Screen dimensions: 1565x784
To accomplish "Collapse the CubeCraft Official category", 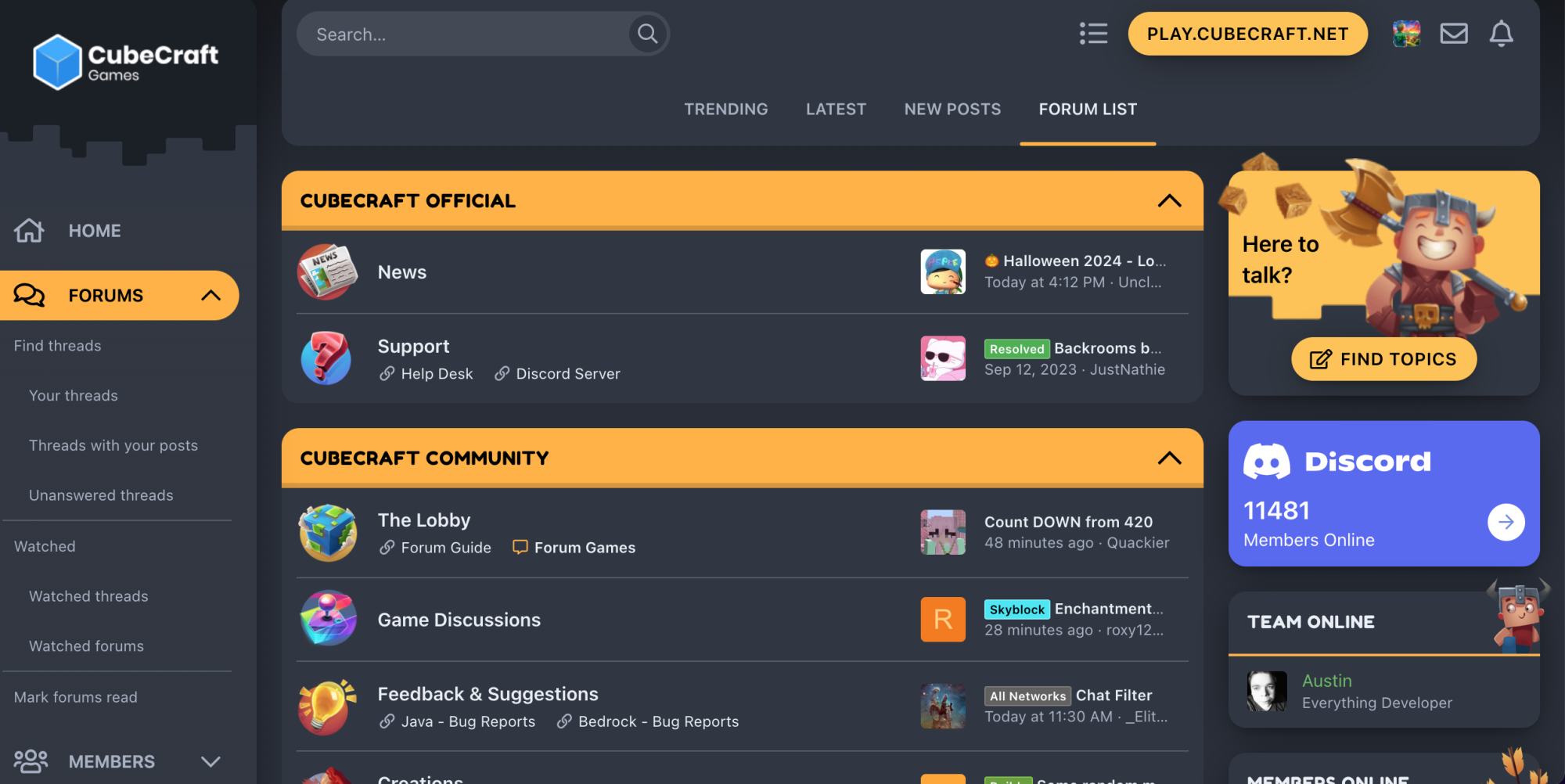I will tap(1169, 200).
